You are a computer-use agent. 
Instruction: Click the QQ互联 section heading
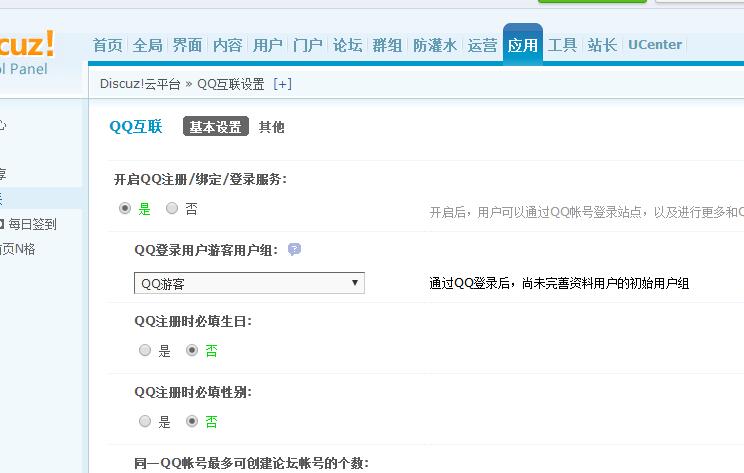point(136,127)
